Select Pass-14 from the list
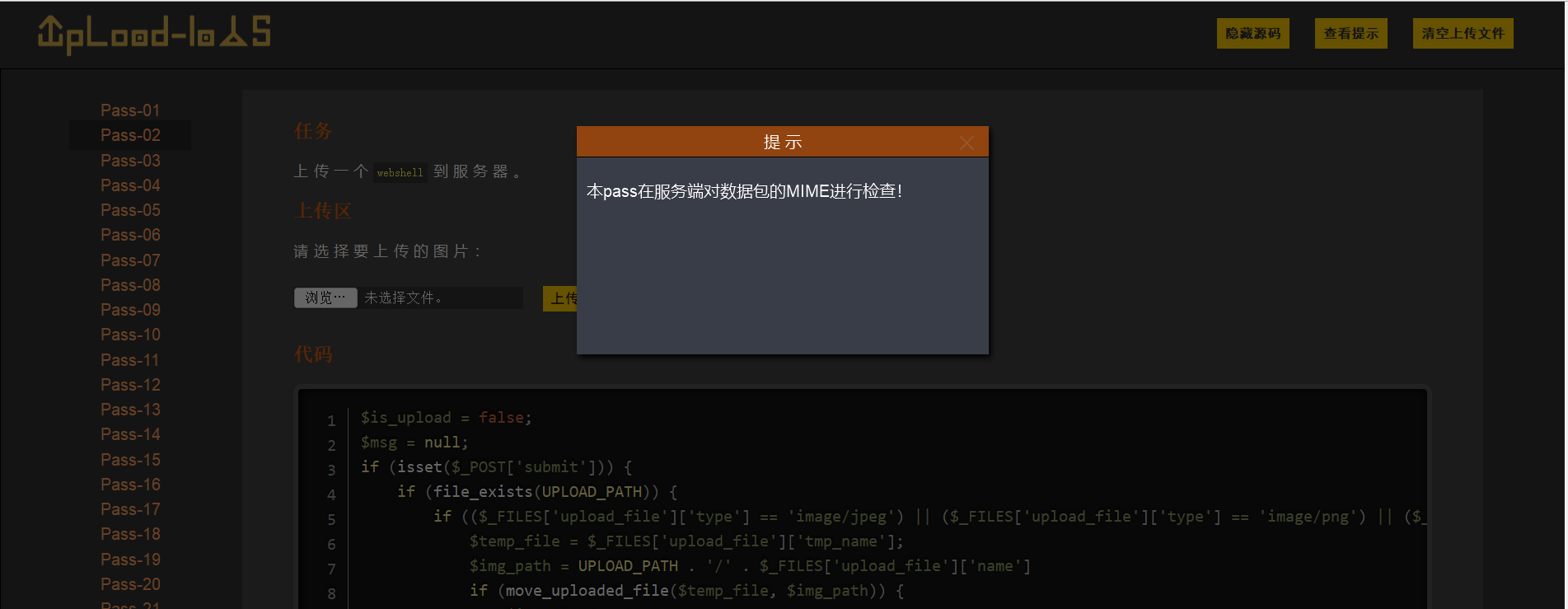Image resolution: width=1568 pixels, height=609 pixels. (x=130, y=434)
